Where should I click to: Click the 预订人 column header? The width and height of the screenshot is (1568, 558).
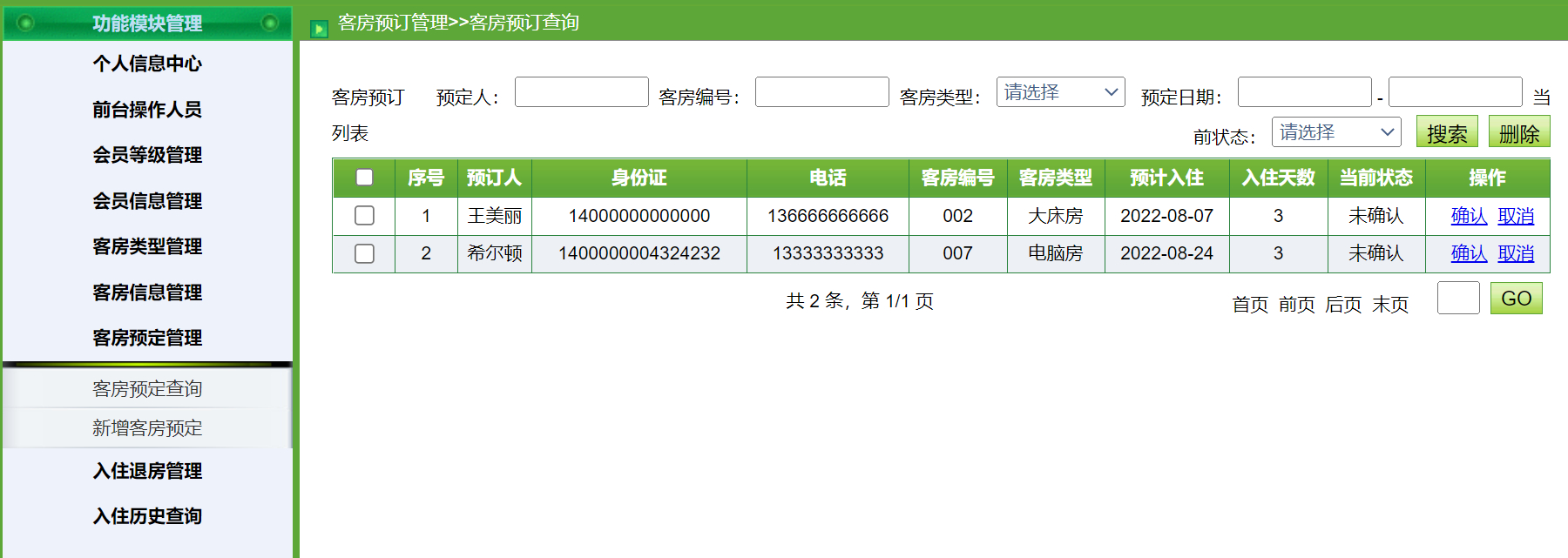494,178
